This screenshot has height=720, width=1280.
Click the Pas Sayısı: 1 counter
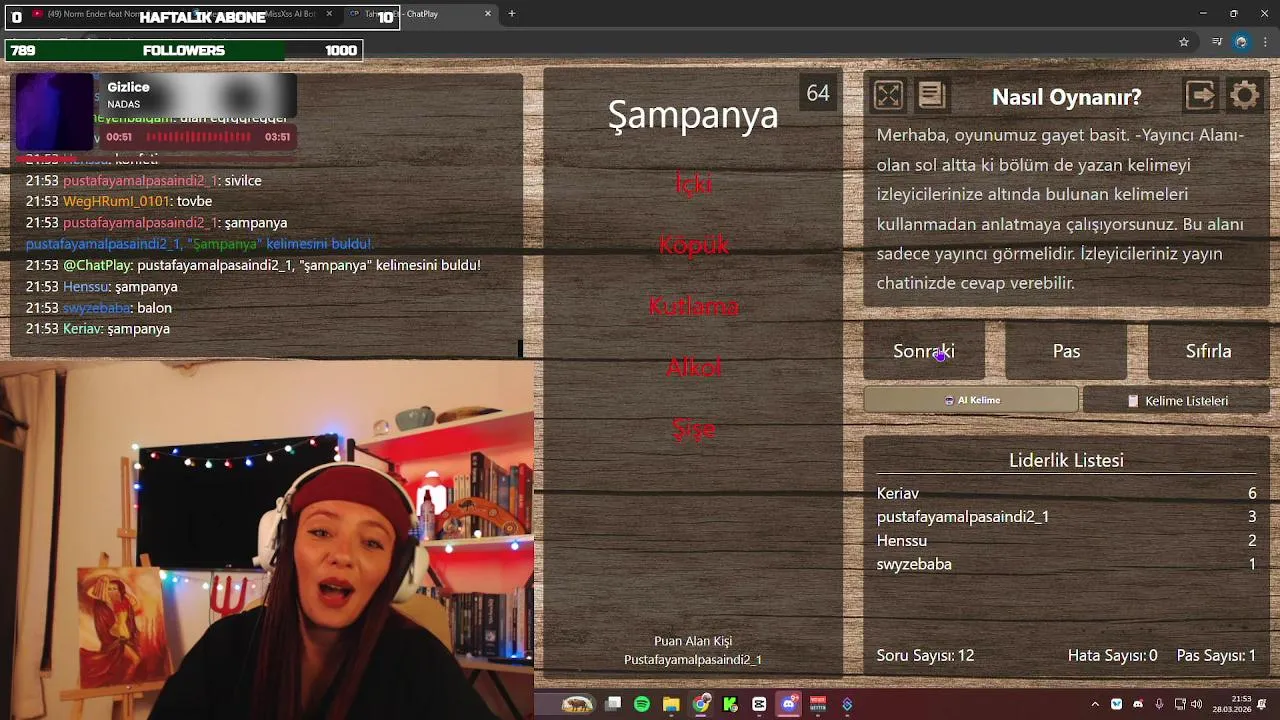pyautogui.click(x=1216, y=655)
